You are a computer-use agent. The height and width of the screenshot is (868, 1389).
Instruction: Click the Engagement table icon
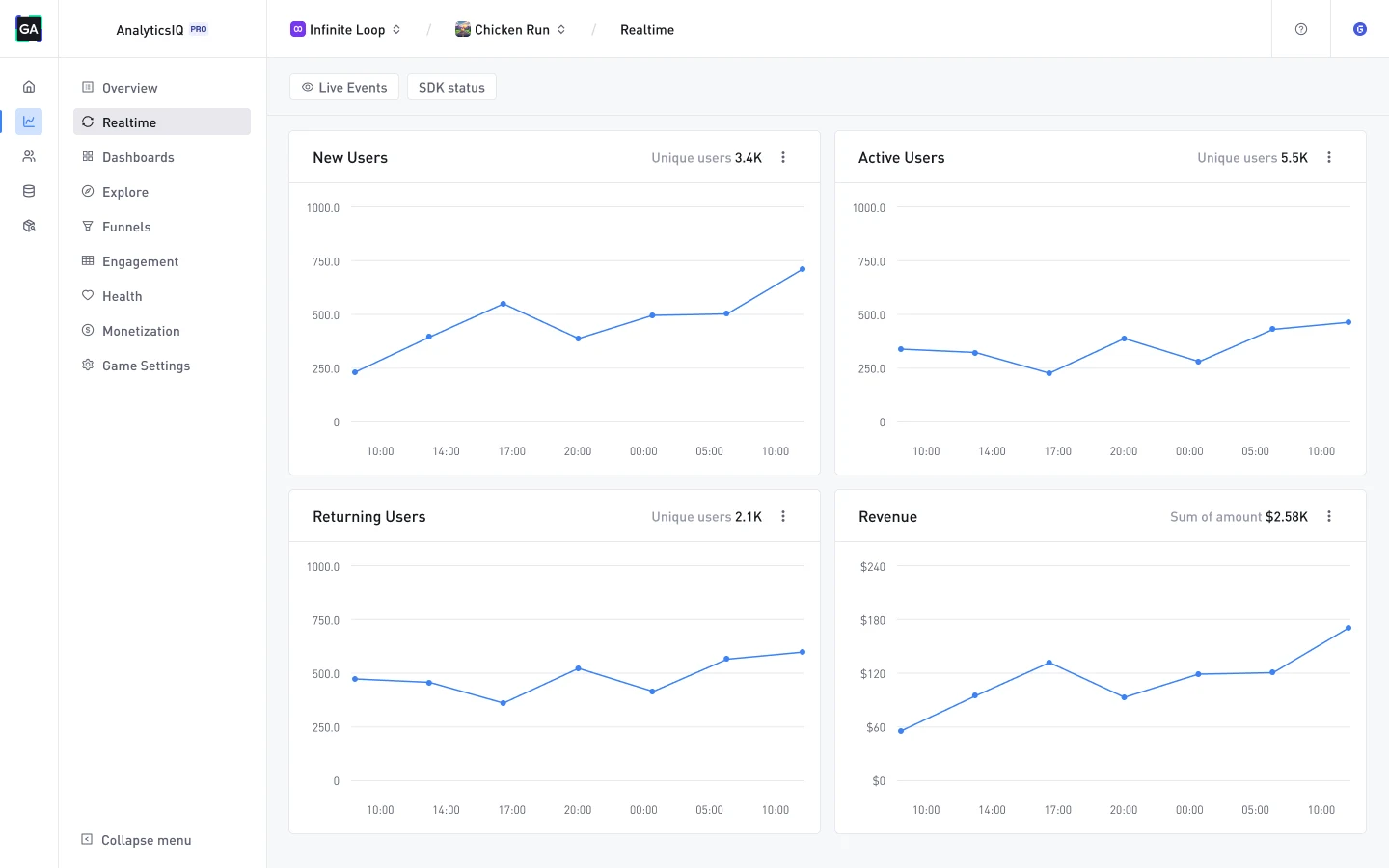pos(88,260)
